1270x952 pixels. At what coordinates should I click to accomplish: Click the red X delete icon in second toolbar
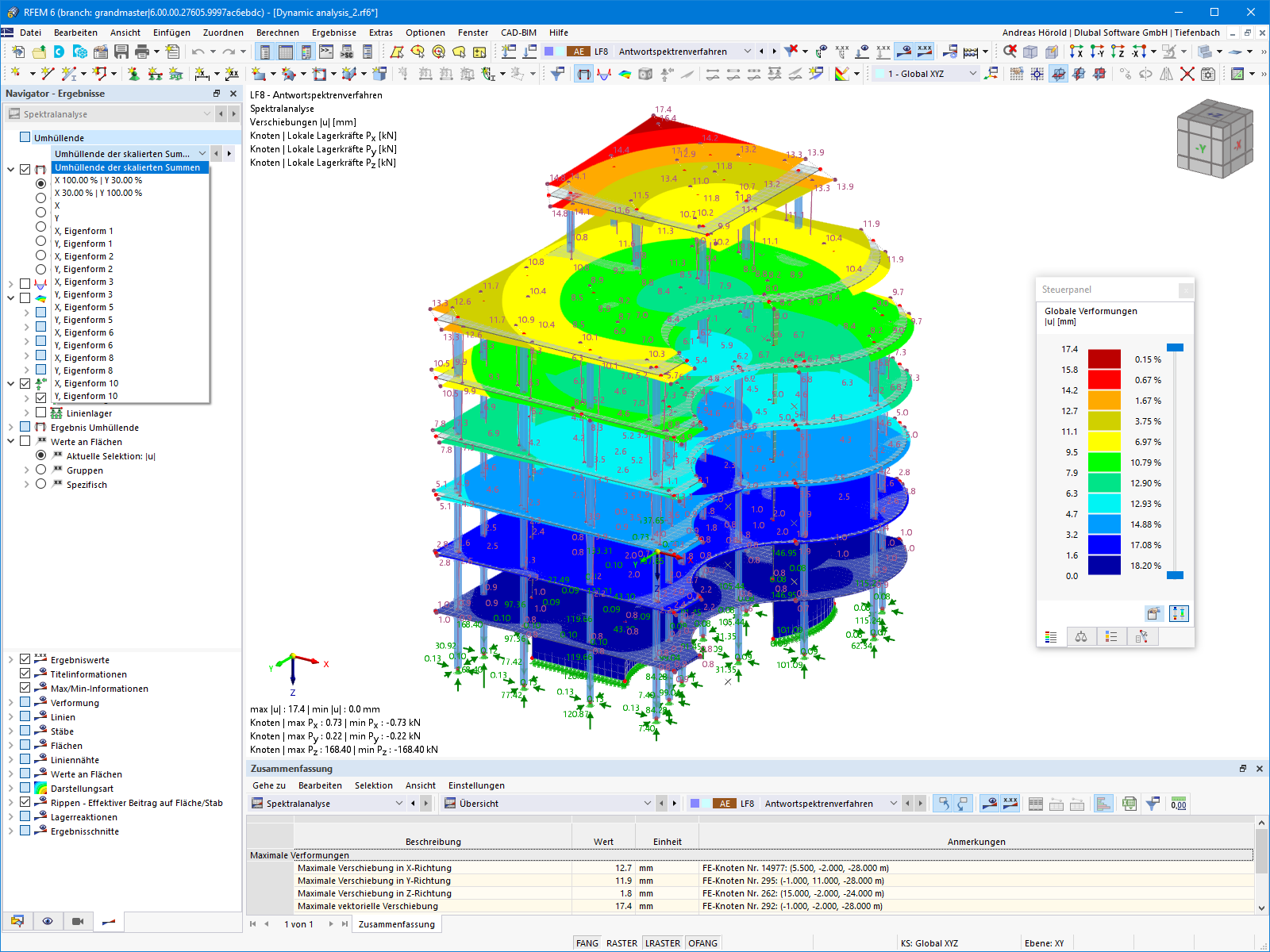(1187, 74)
